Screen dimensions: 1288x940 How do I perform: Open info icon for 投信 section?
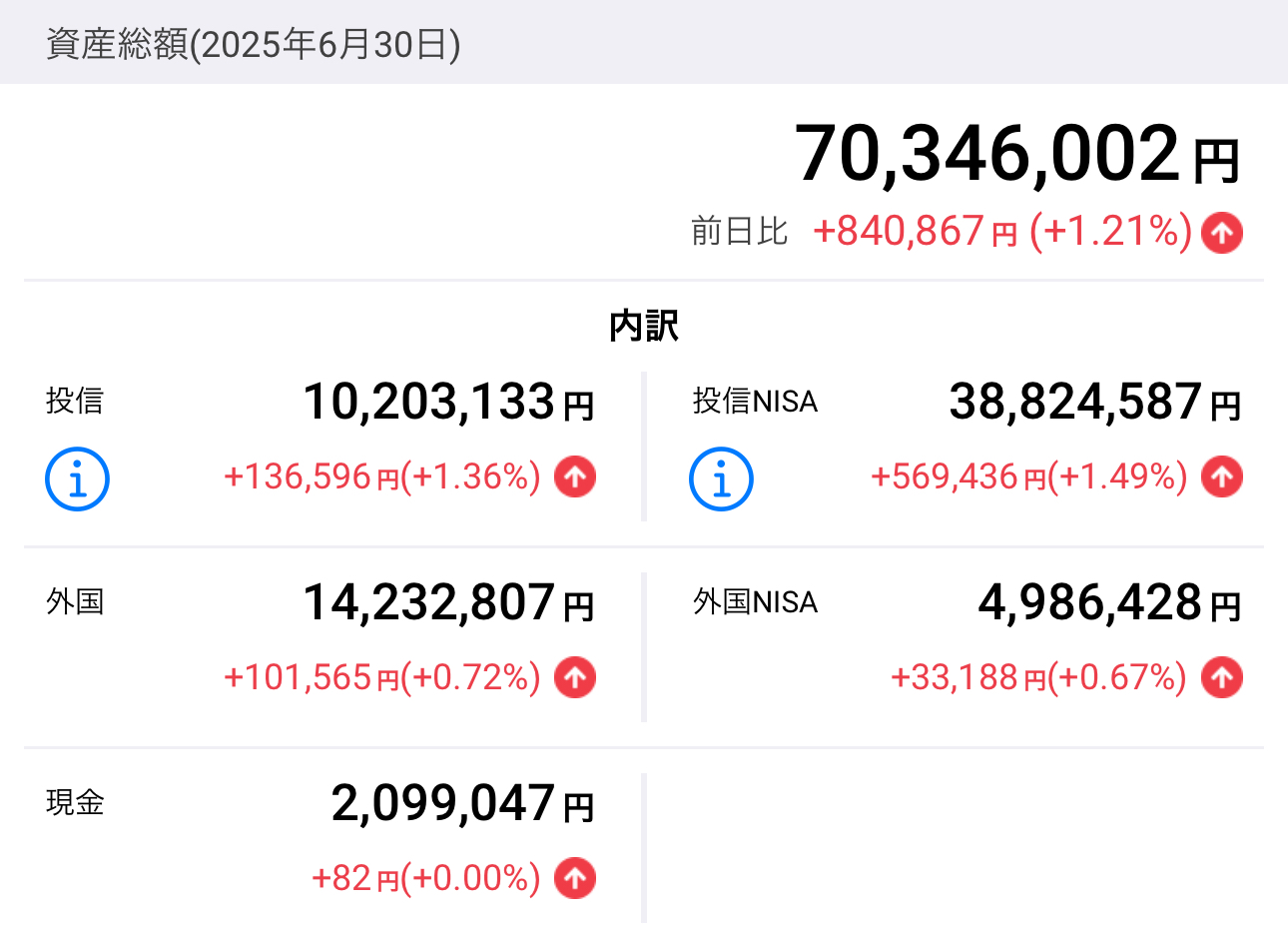tap(77, 479)
